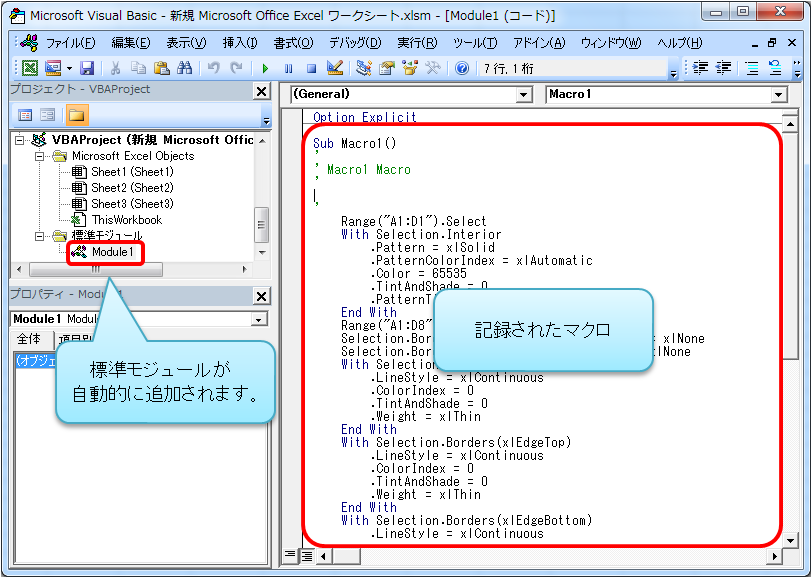Open the ヘルプ(H) menu
Image resolution: width=812 pixels, height=578 pixels.
pyautogui.click(x=679, y=43)
